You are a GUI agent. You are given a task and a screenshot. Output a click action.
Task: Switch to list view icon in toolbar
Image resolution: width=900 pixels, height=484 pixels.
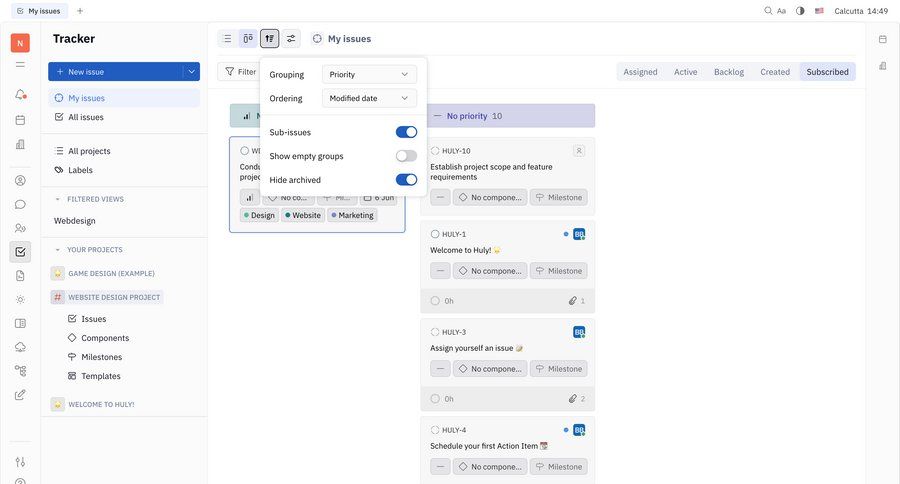[x=227, y=39]
